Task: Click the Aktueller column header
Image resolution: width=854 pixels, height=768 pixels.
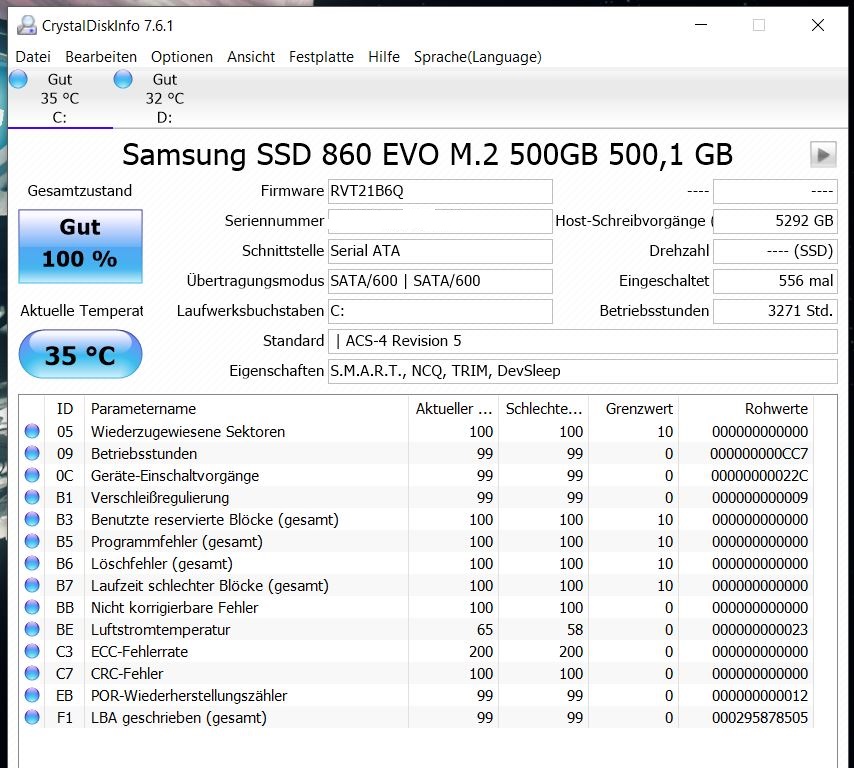Action: click(453, 409)
